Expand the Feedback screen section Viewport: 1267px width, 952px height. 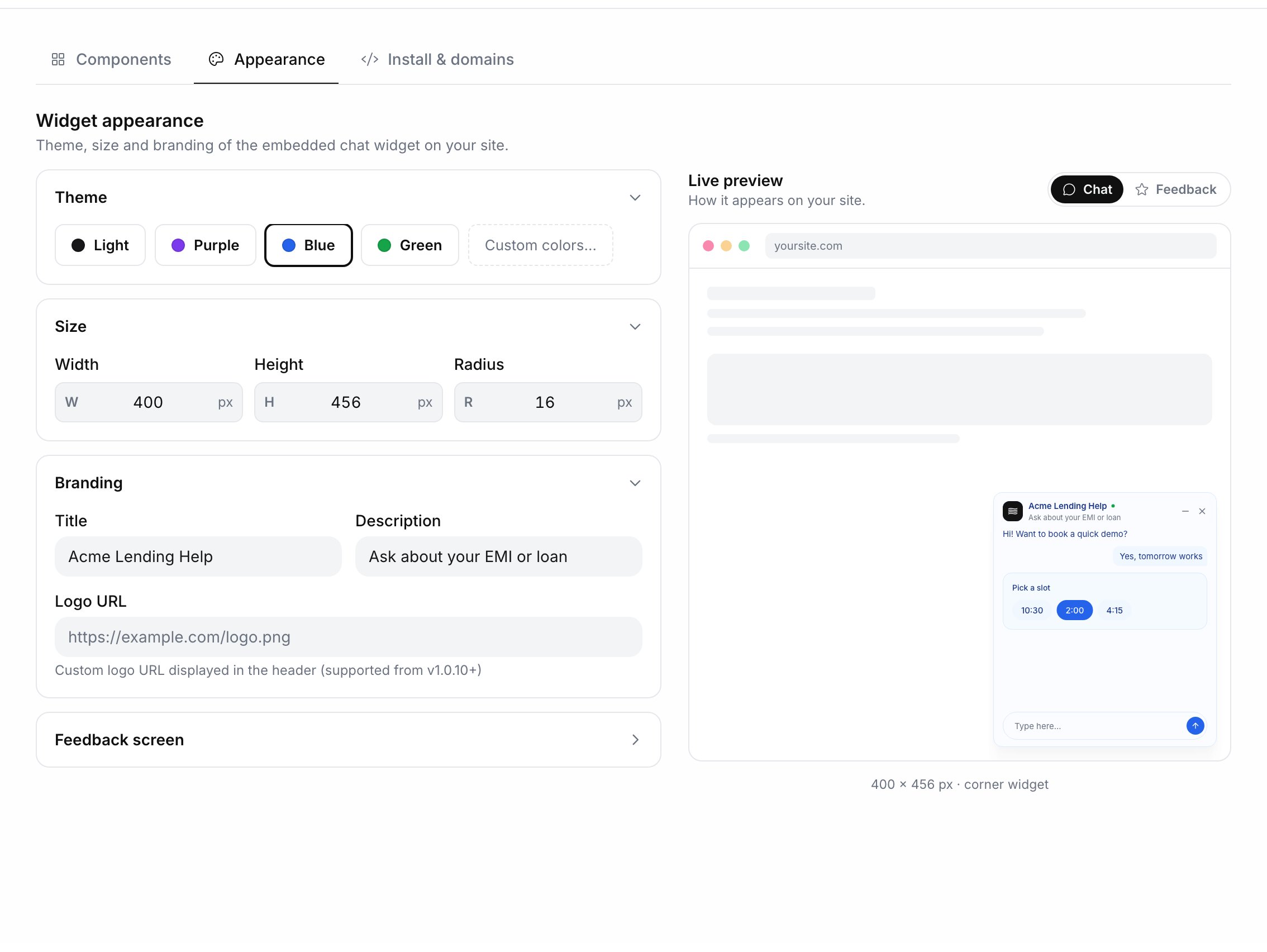tap(348, 740)
